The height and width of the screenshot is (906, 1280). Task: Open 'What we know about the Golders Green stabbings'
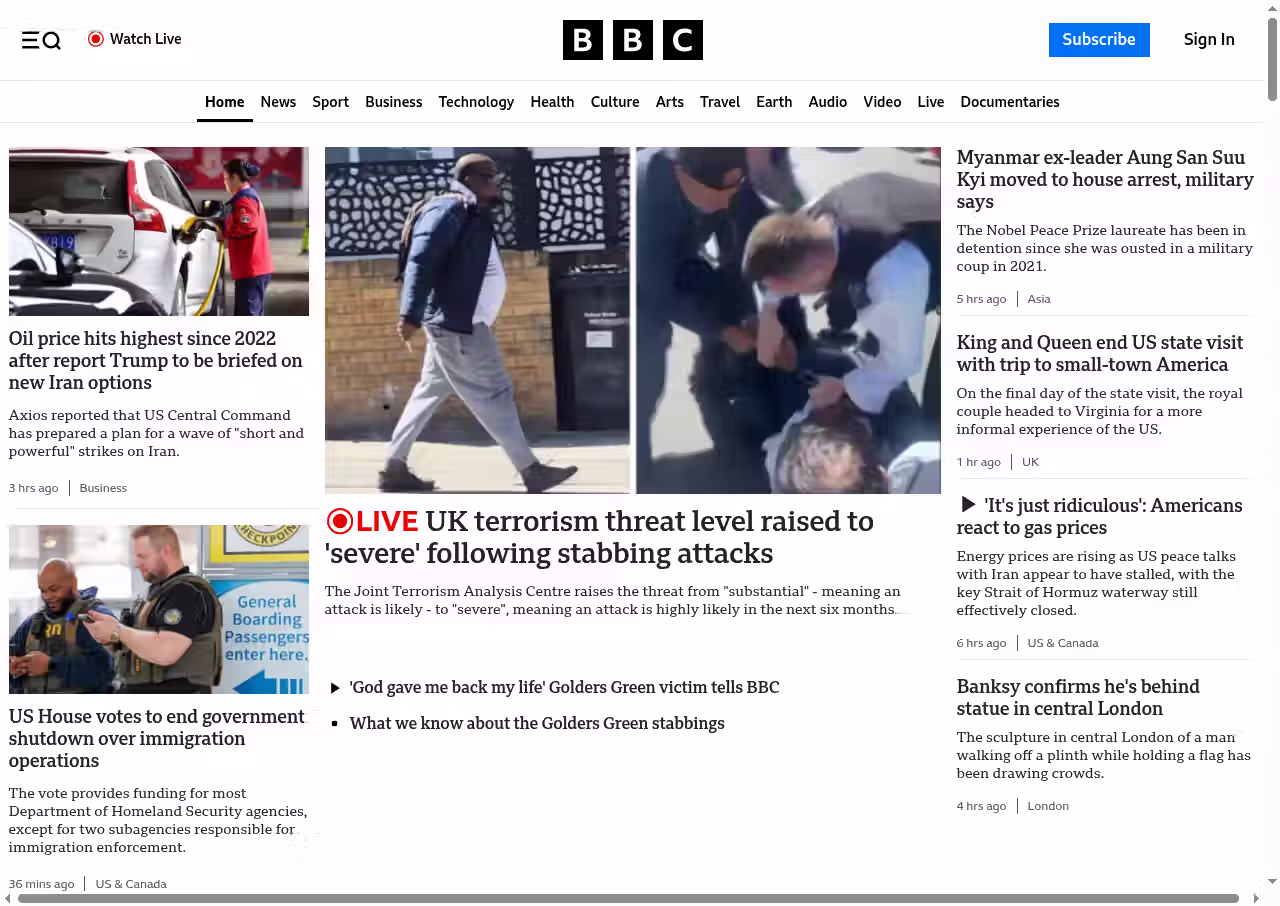[x=537, y=723]
